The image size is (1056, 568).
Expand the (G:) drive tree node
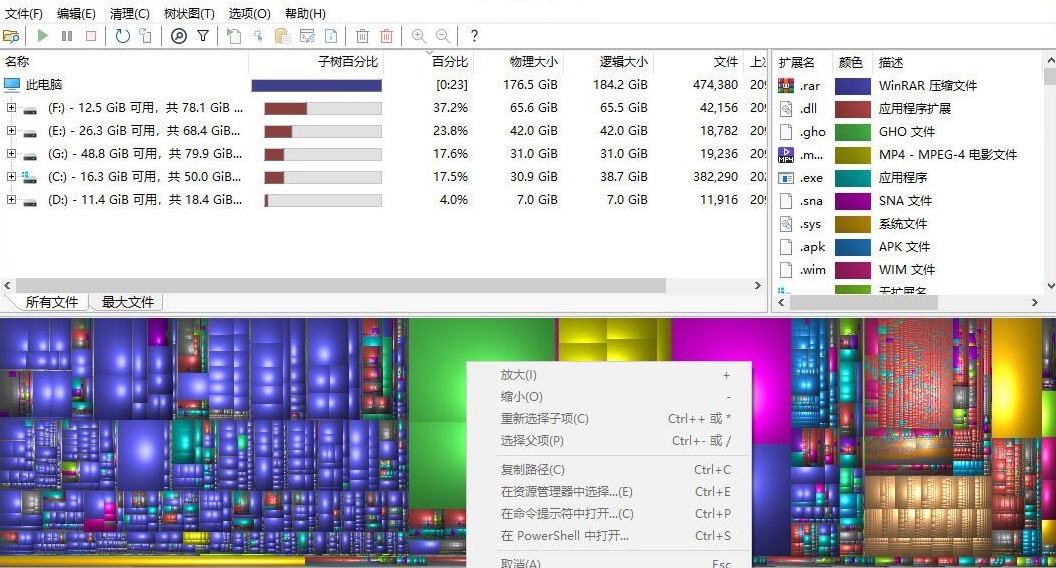coord(12,153)
